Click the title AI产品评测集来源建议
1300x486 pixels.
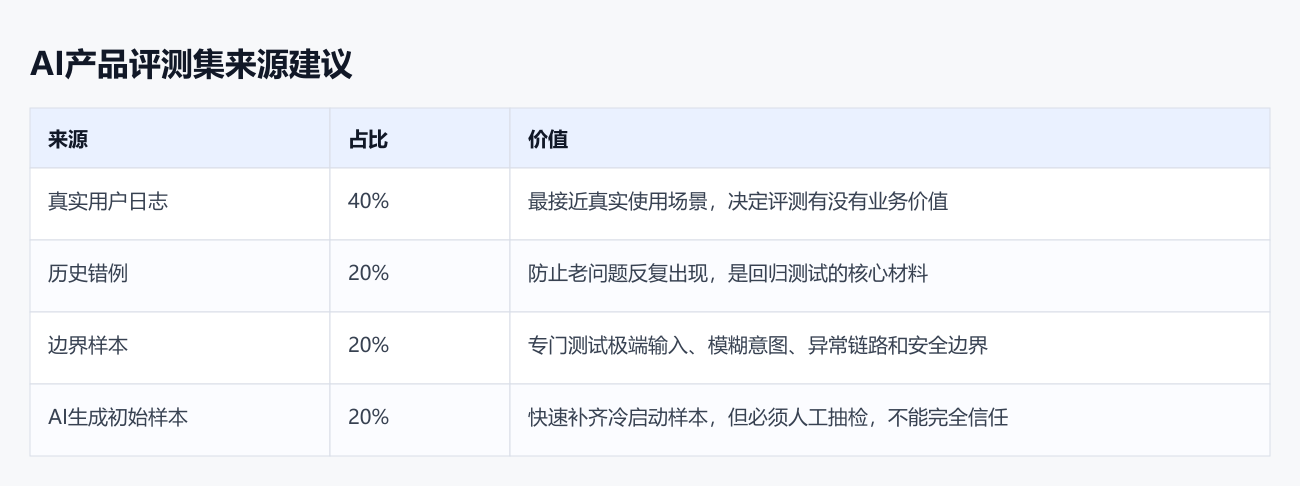[x=192, y=66]
